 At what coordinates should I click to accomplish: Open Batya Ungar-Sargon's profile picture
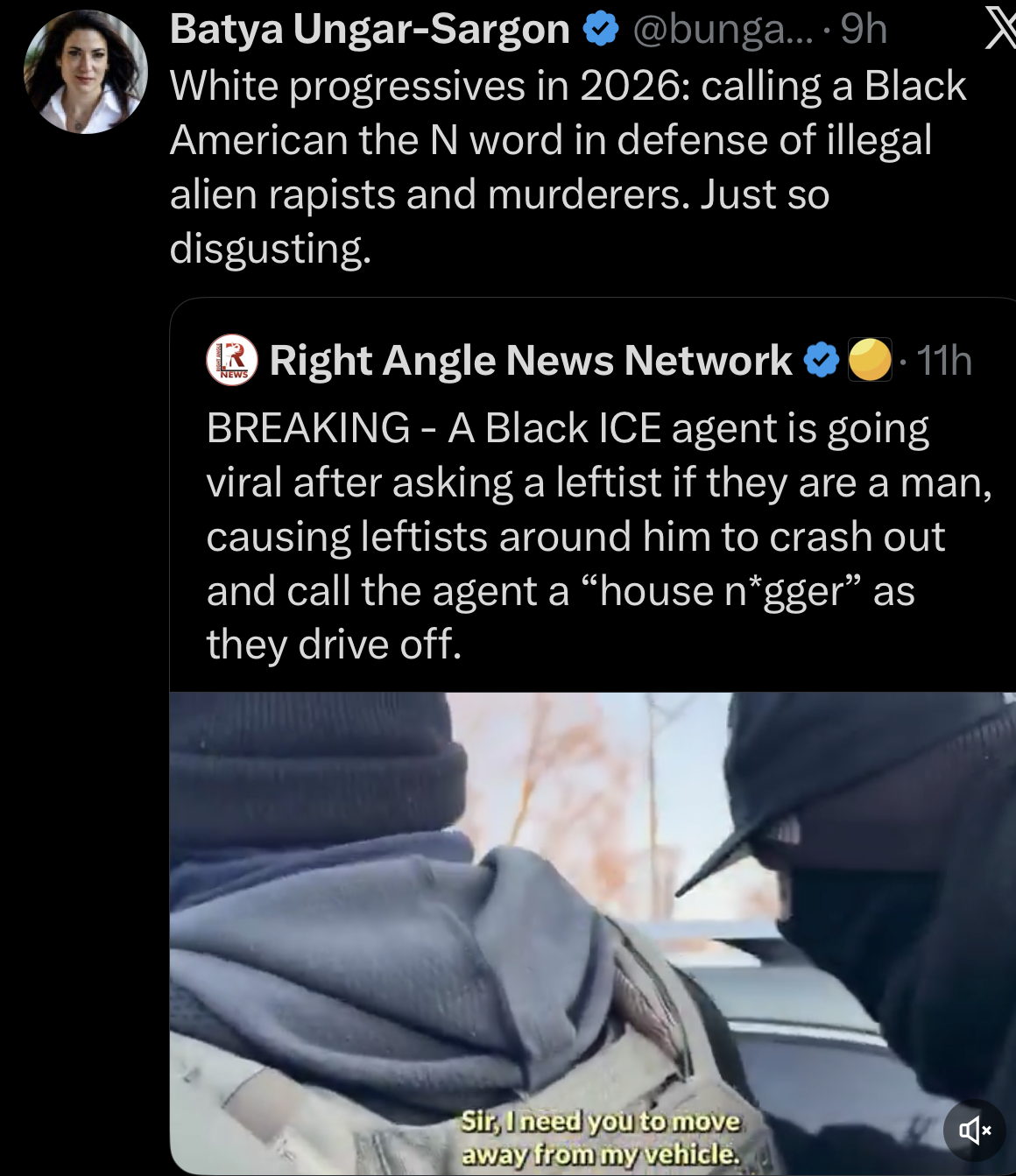coord(85,72)
